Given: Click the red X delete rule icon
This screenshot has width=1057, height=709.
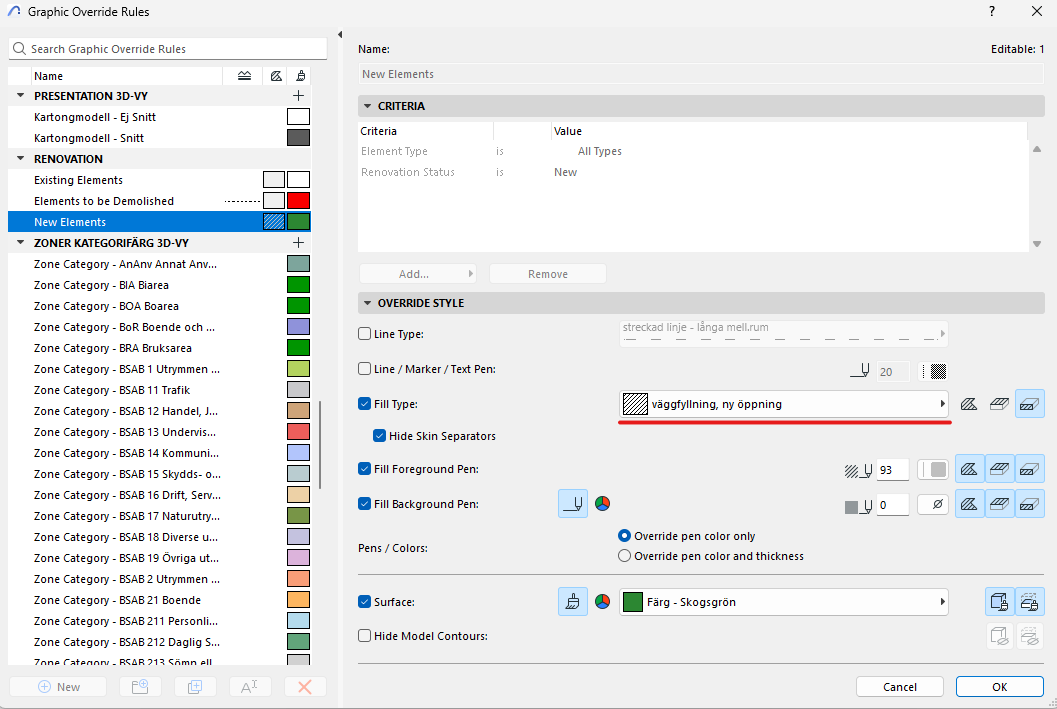Looking at the screenshot, I should pos(305,687).
